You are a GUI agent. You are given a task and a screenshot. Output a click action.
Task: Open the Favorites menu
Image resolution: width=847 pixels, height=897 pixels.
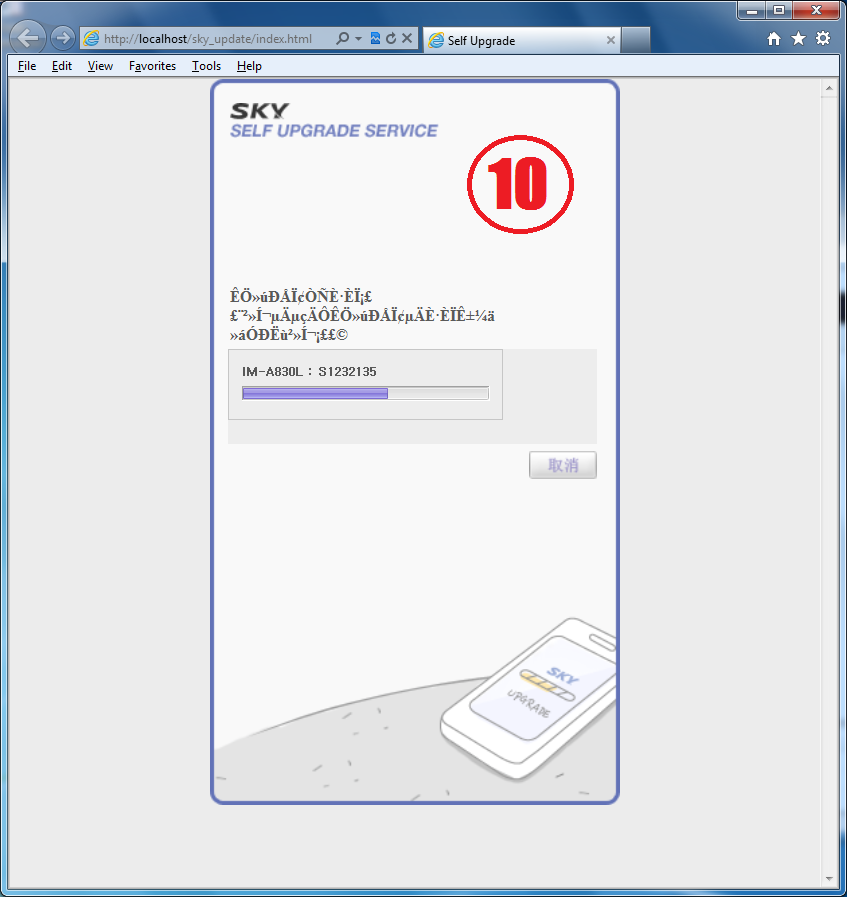152,66
